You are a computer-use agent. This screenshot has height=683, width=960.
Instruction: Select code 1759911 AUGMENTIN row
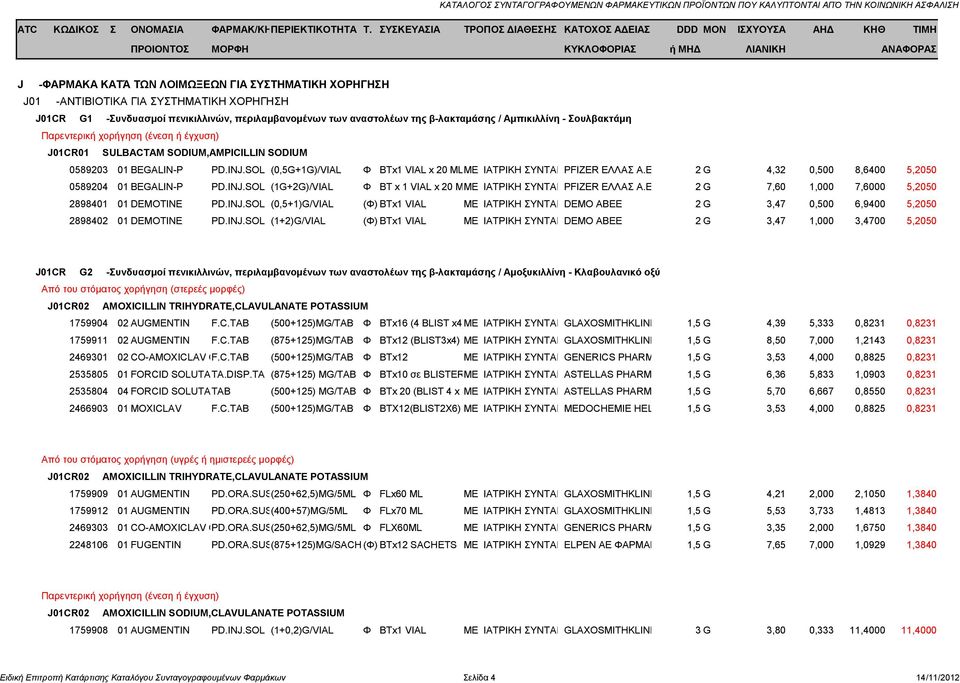coord(502,340)
